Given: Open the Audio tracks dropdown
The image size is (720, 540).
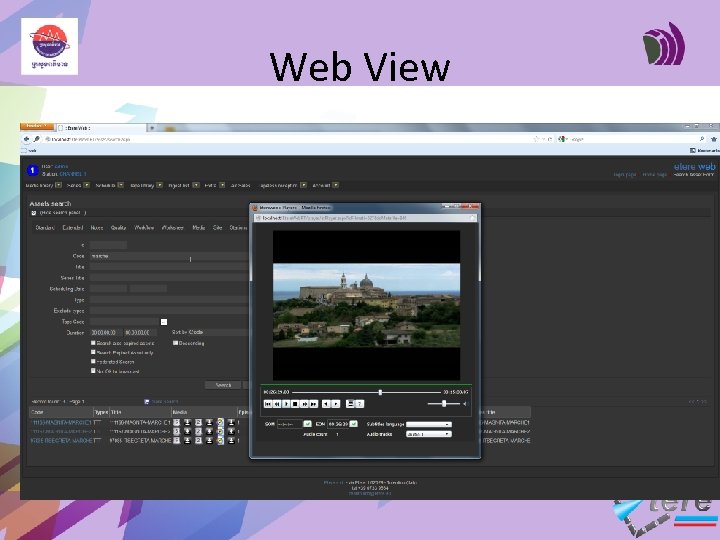Looking at the screenshot, I should 428,434.
